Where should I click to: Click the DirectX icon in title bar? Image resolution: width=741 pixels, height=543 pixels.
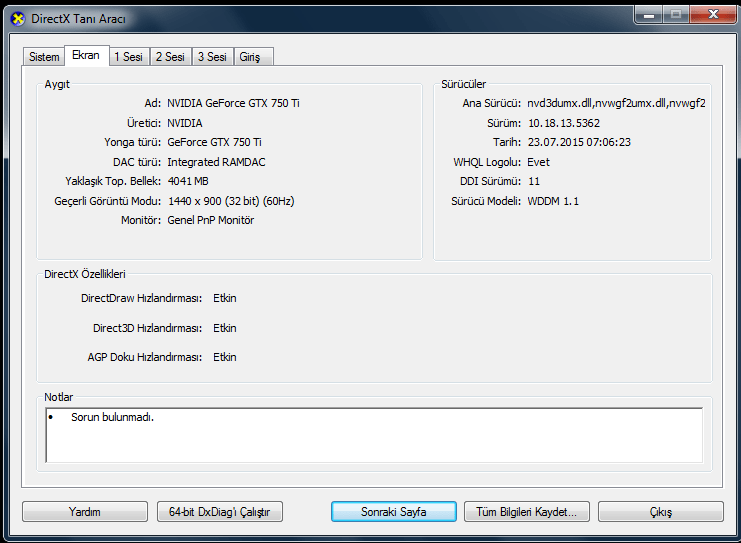click(18, 19)
